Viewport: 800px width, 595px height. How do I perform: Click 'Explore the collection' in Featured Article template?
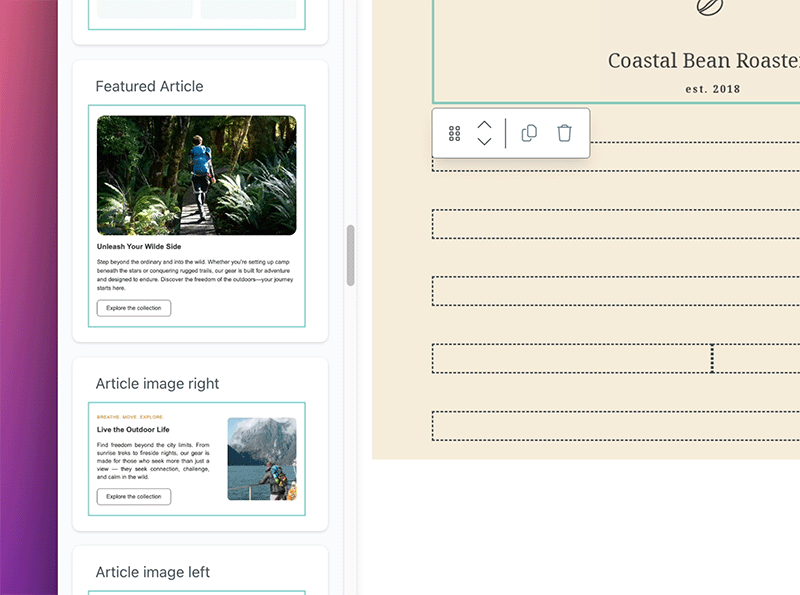coord(134,308)
